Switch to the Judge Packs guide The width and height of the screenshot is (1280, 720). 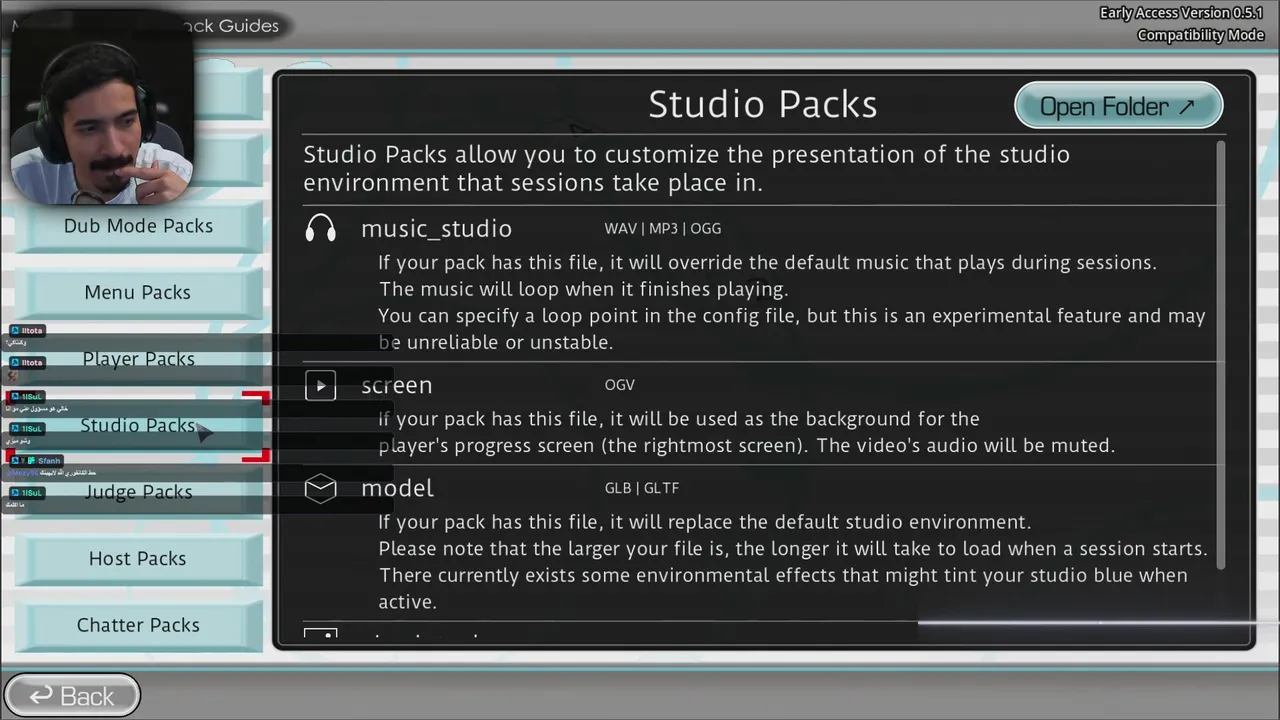[138, 492]
